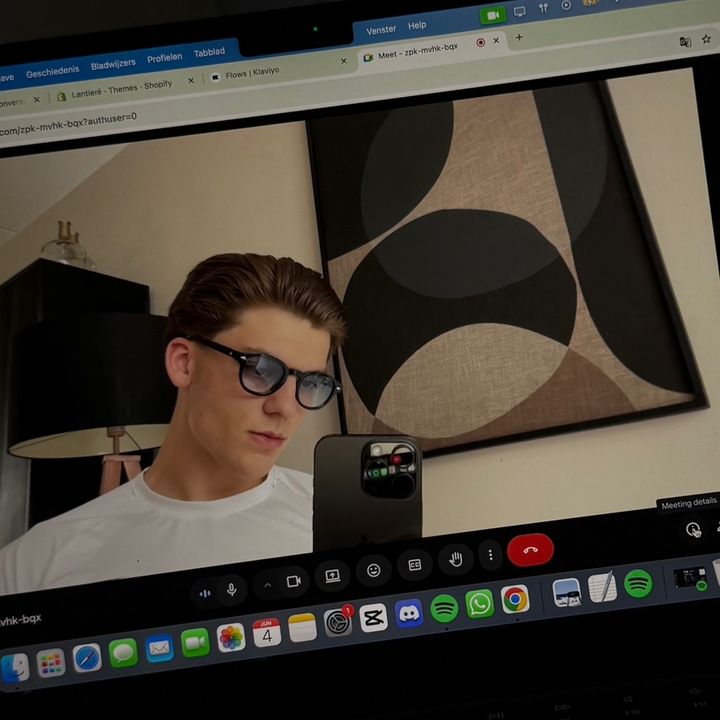Screen dimensions: 720x720
Task: Open the AirPods menu bar icon
Action: pos(543,8)
